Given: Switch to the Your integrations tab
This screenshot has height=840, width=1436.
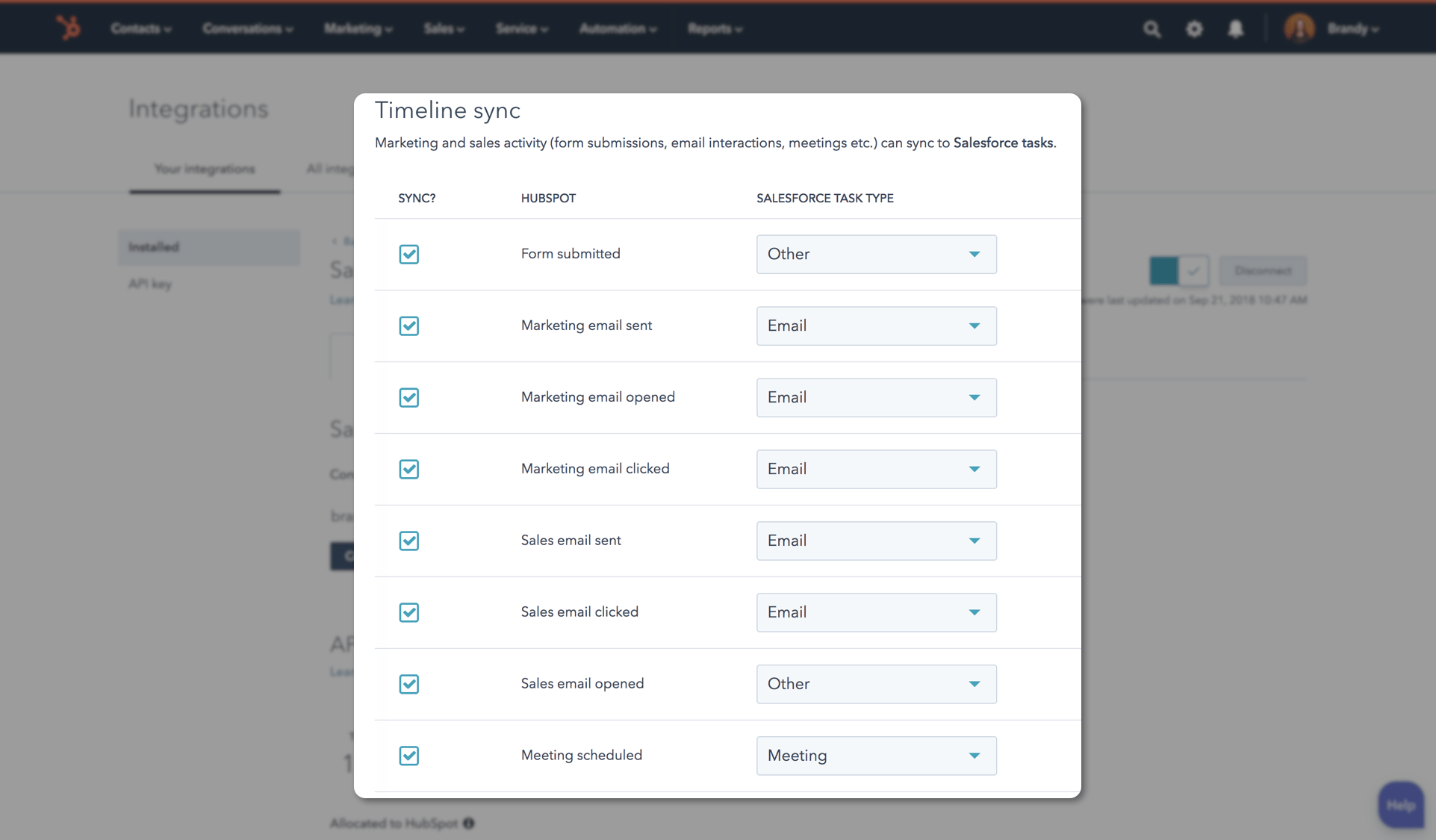Looking at the screenshot, I should [x=204, y=169].
